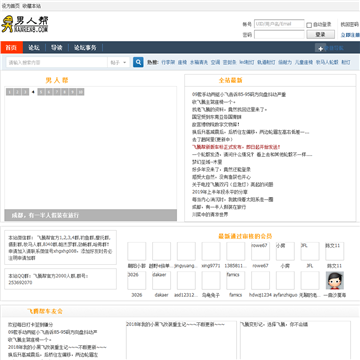Open the cartoon avatar of the last member

pyautogui.click(x=335, y=280)
